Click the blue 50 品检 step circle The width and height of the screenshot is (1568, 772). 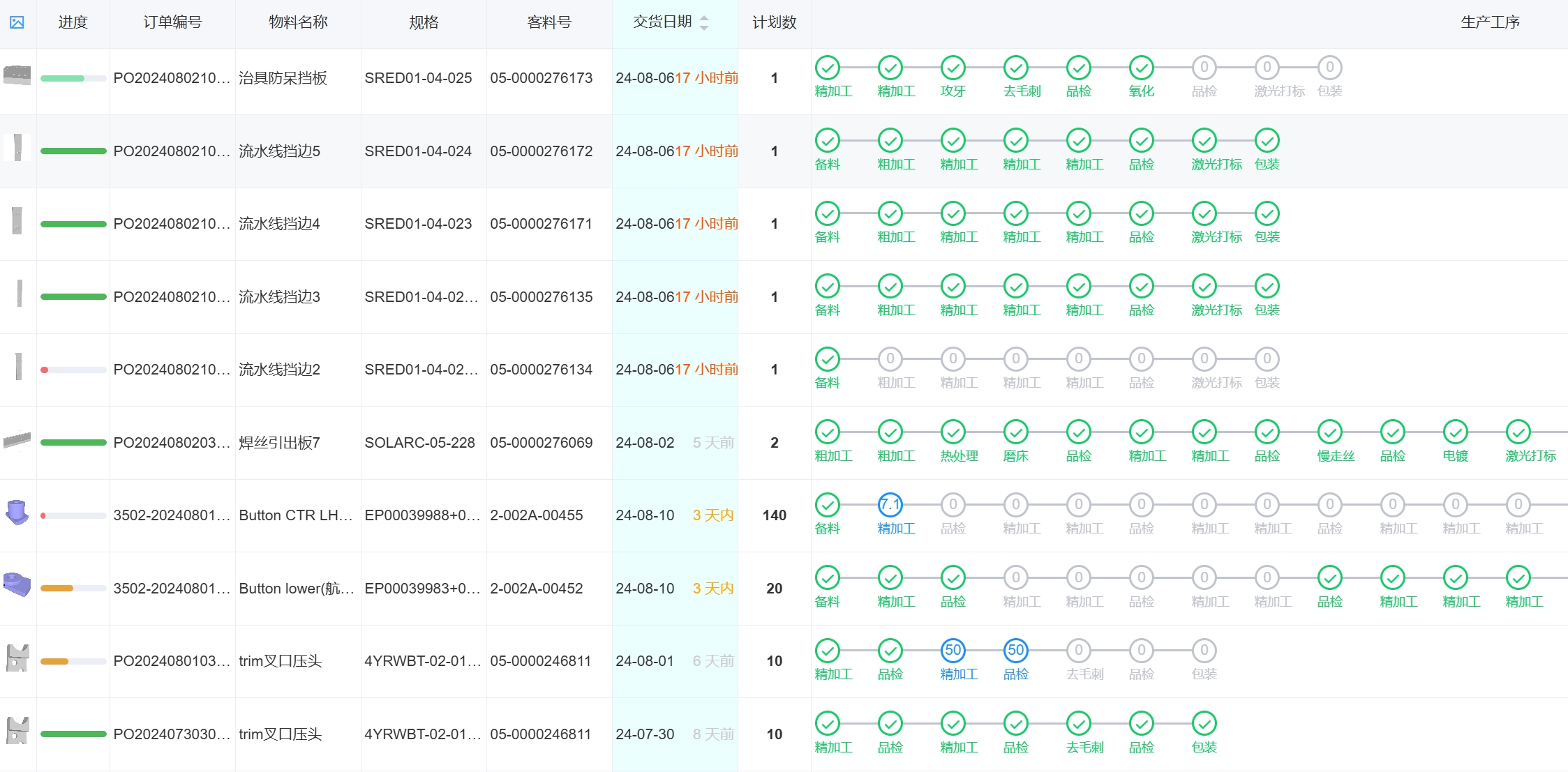[1015, 650]
